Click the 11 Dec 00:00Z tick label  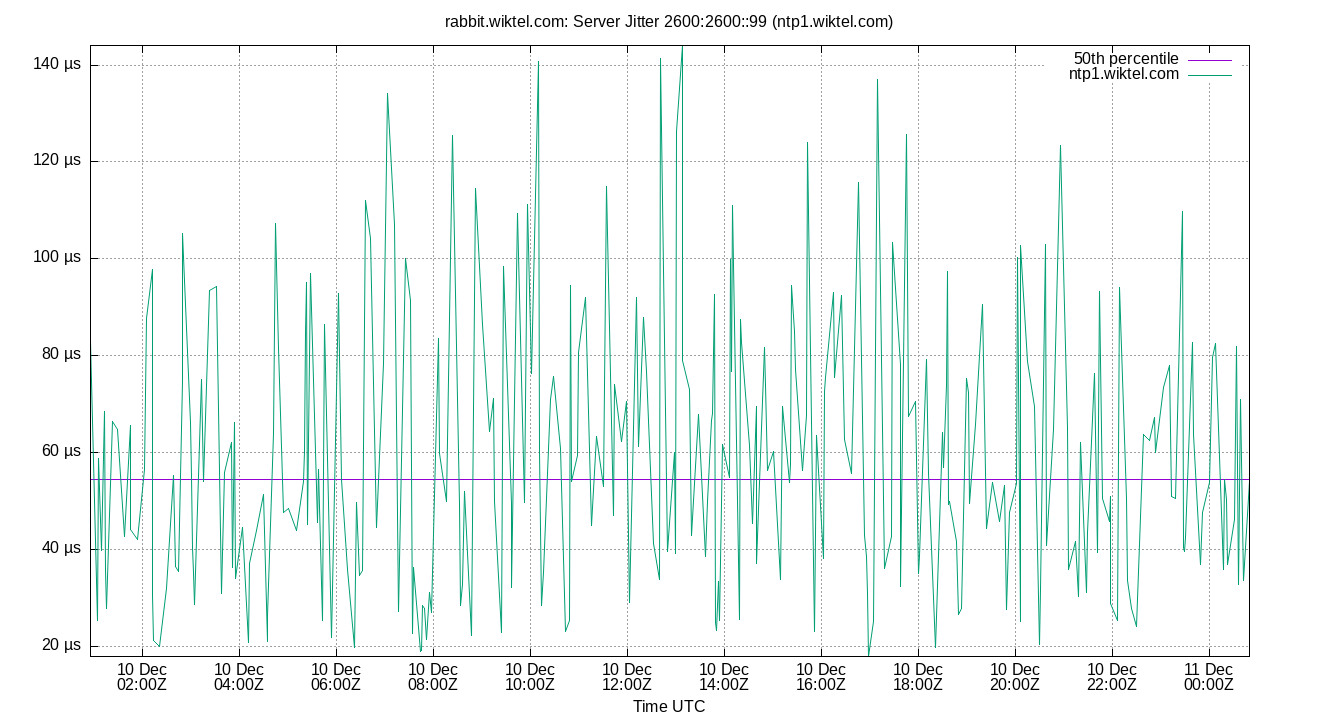1210,676
